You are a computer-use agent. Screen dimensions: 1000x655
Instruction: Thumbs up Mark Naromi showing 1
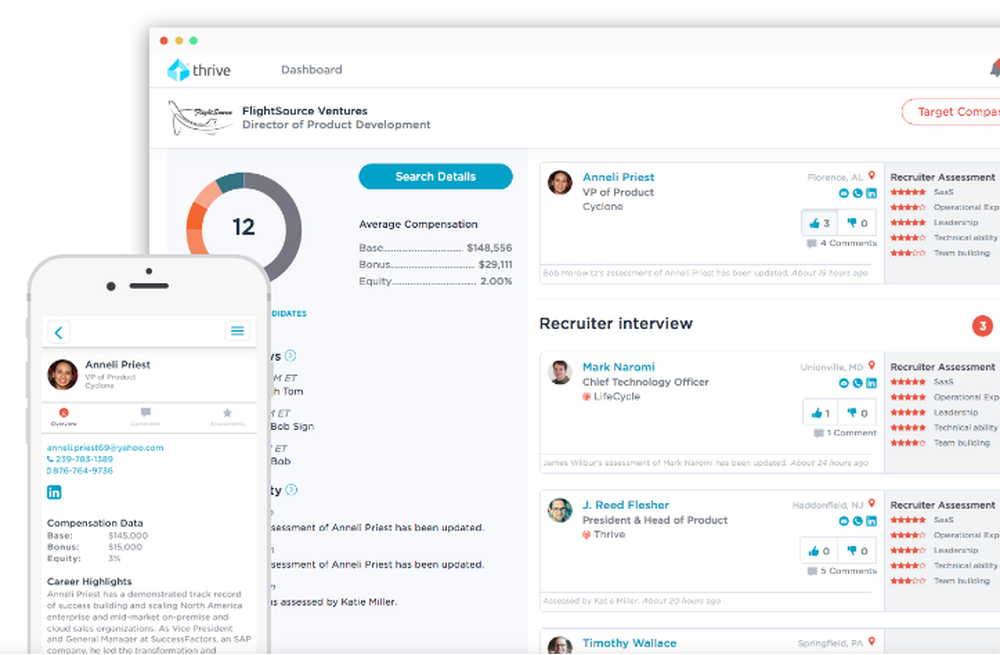click(821, 413)
